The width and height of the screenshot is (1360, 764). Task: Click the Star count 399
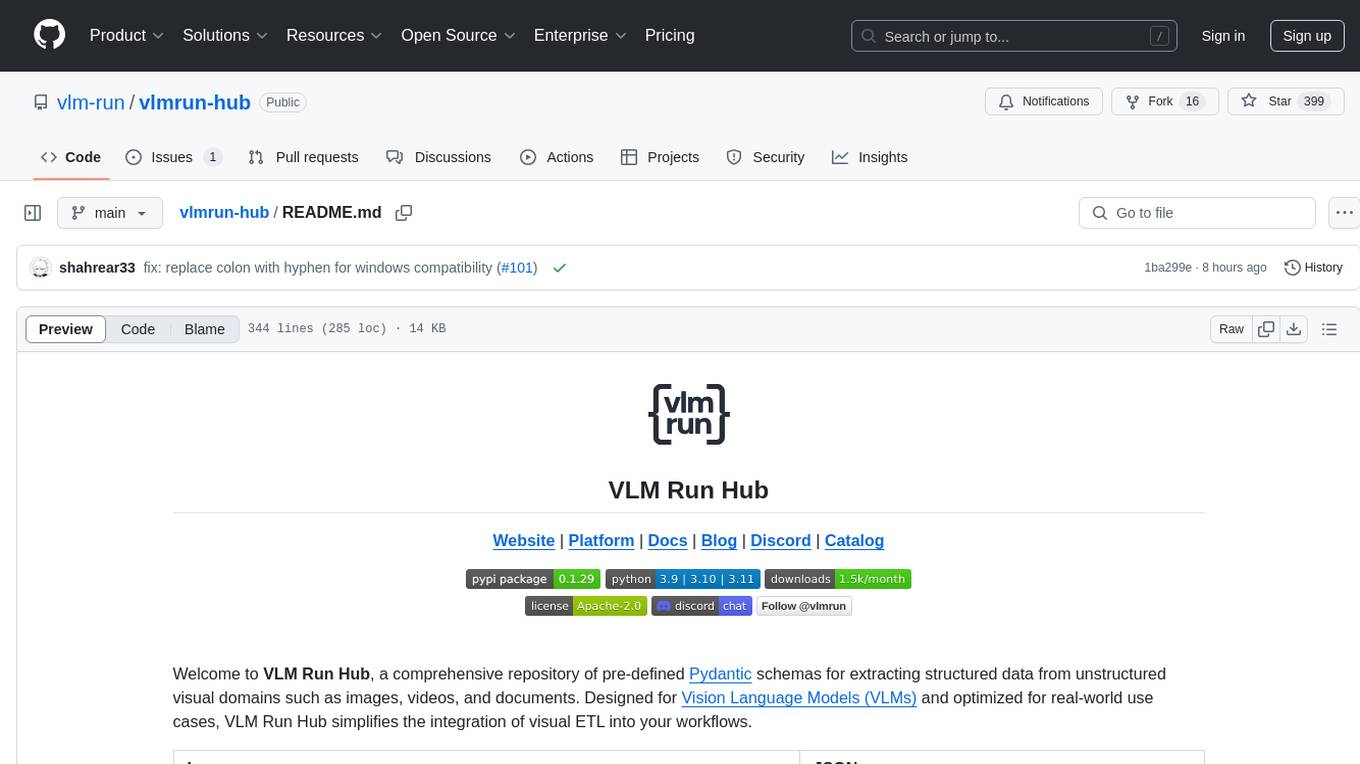1314,101
